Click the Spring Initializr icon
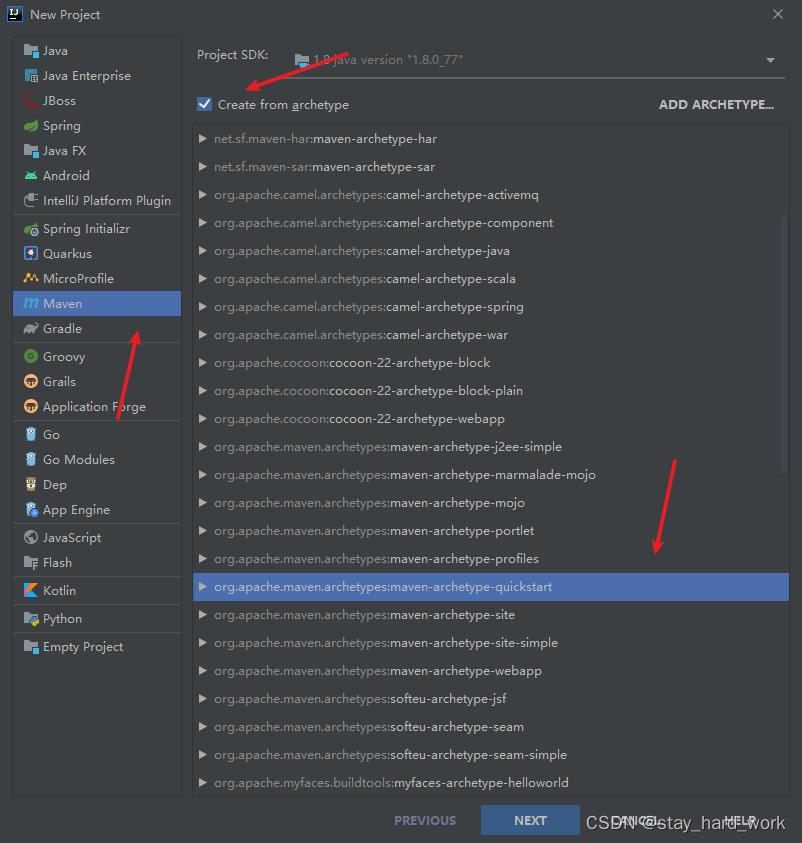The image size is (802, 843). tap(31, 229)
